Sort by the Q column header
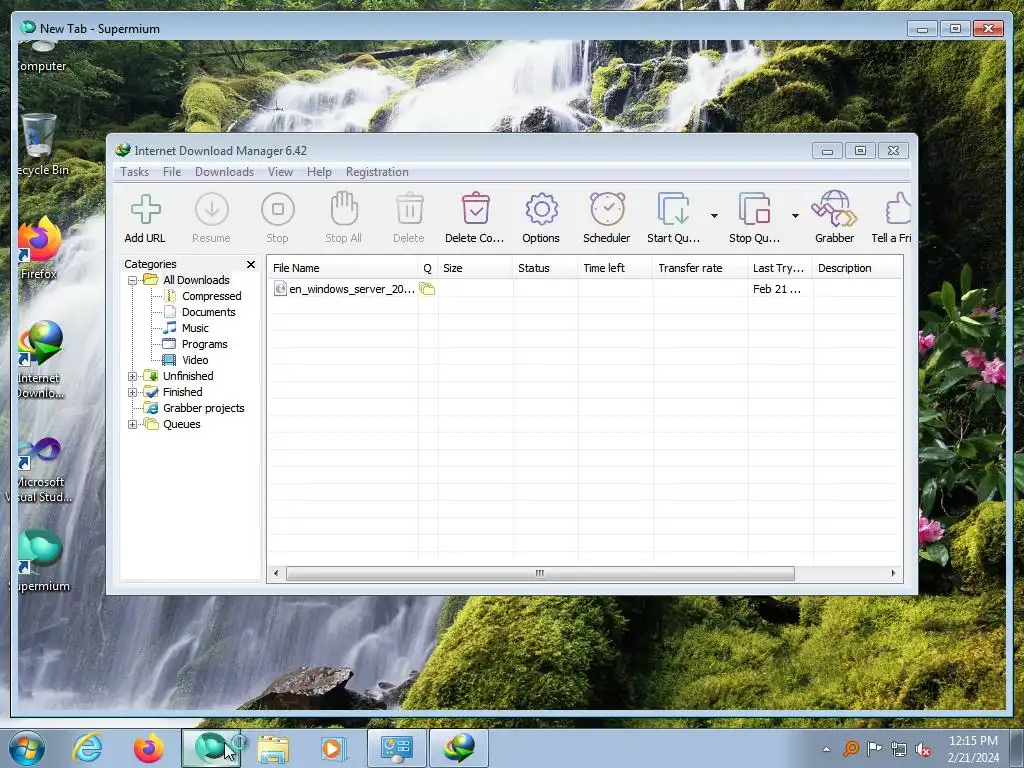 tap(428, 268)
